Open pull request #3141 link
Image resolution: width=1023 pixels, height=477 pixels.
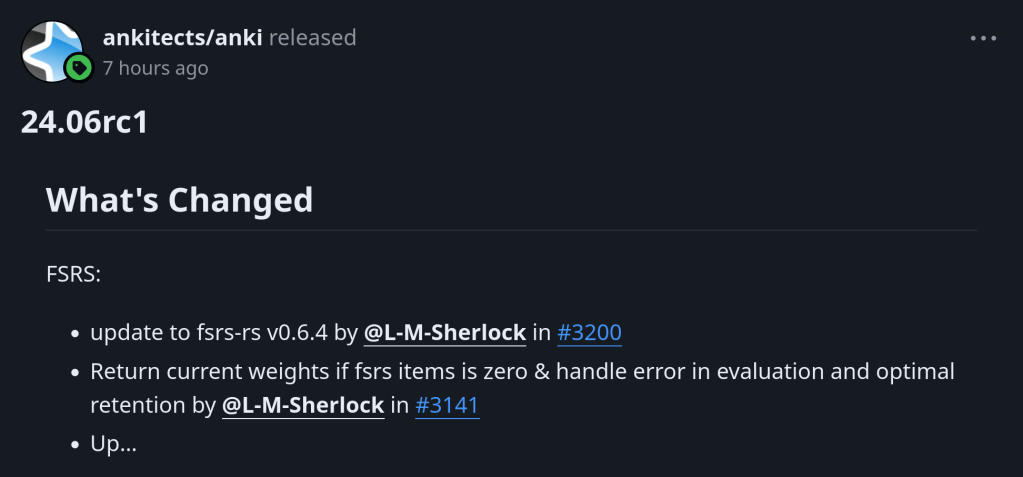click(447, 405)
